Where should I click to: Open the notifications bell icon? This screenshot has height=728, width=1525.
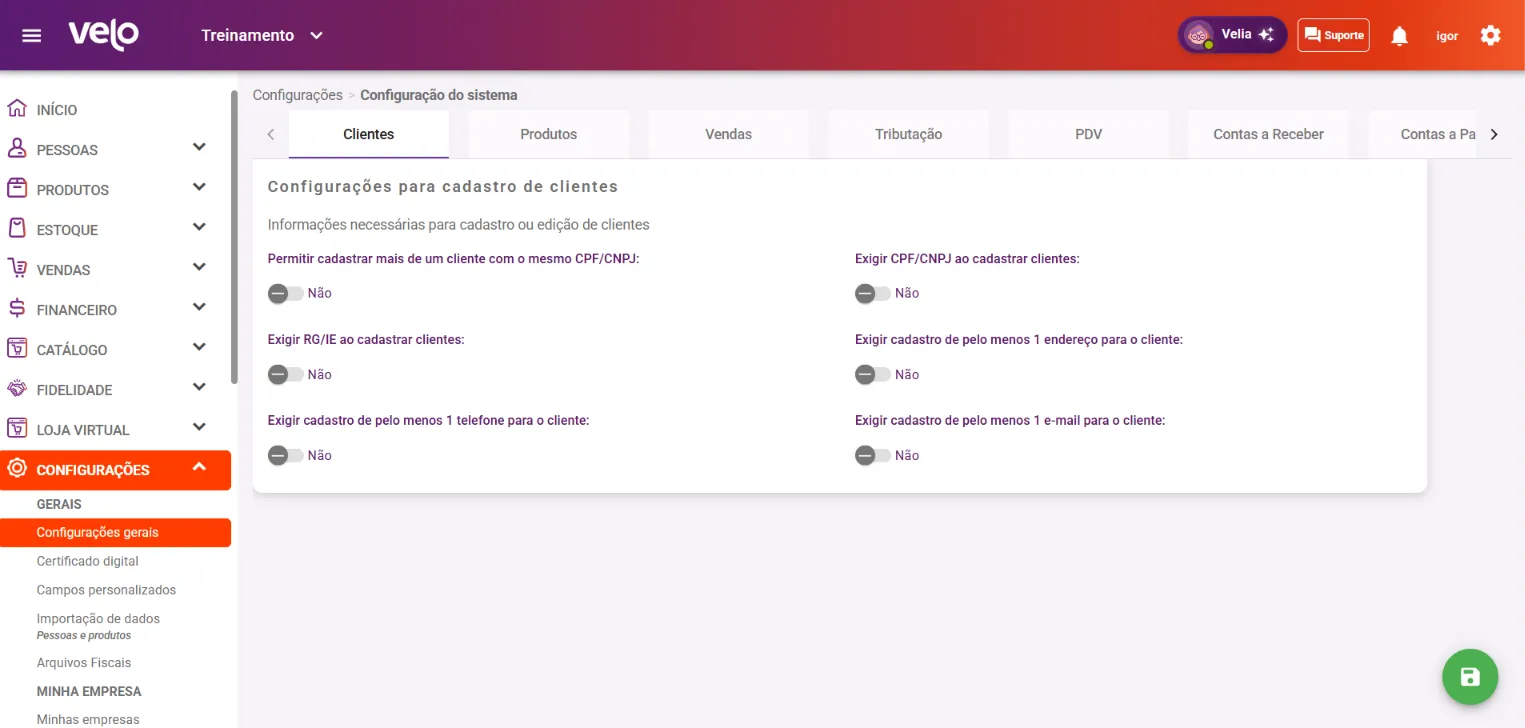click(x=1400, y=36)
